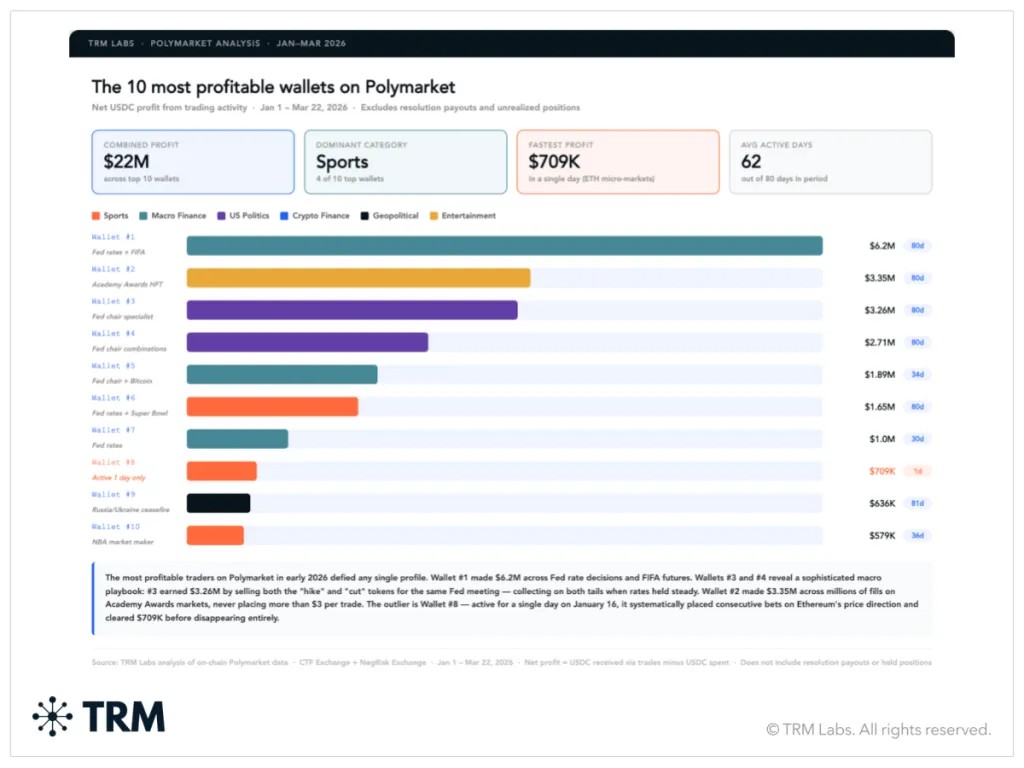Select the Wallet #10 label
The image size is (1024, 768).
[x=115, y=526]
